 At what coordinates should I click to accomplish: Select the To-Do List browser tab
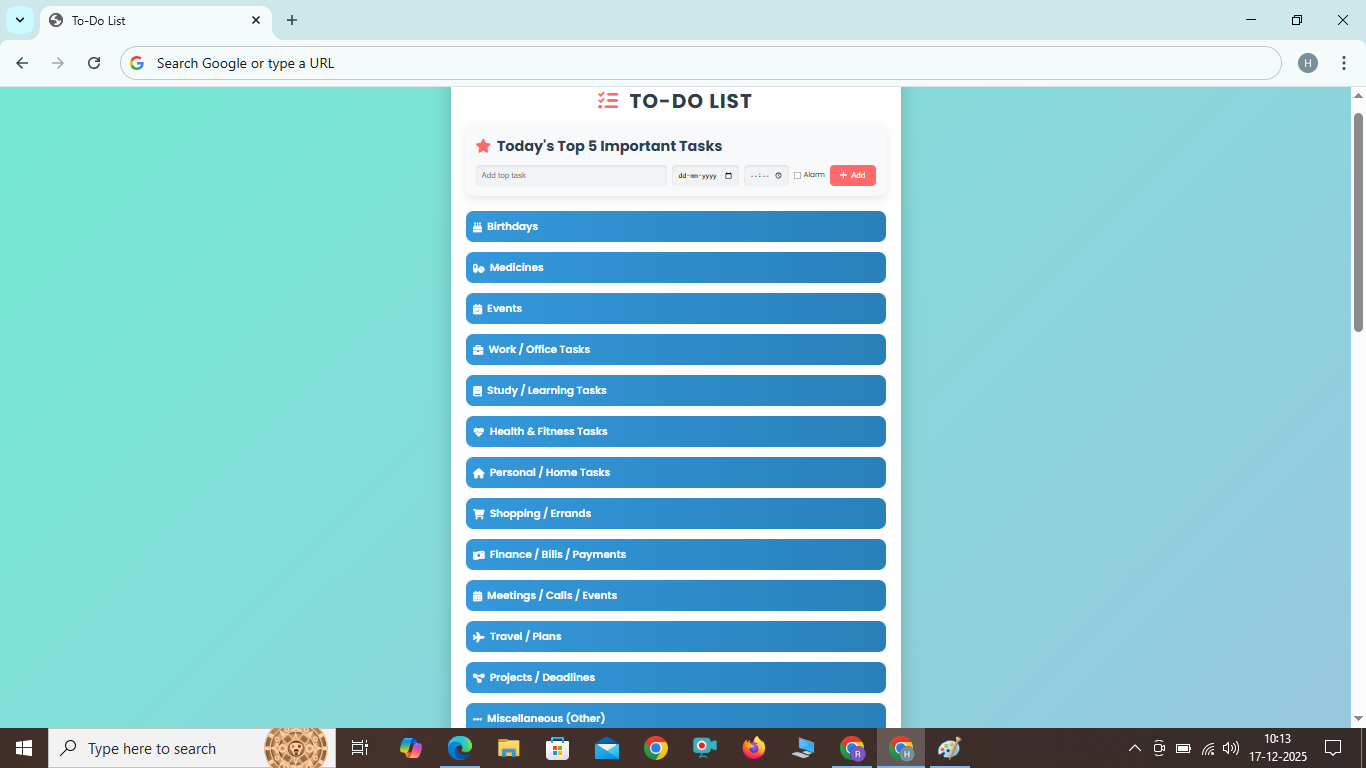(150, 20)
